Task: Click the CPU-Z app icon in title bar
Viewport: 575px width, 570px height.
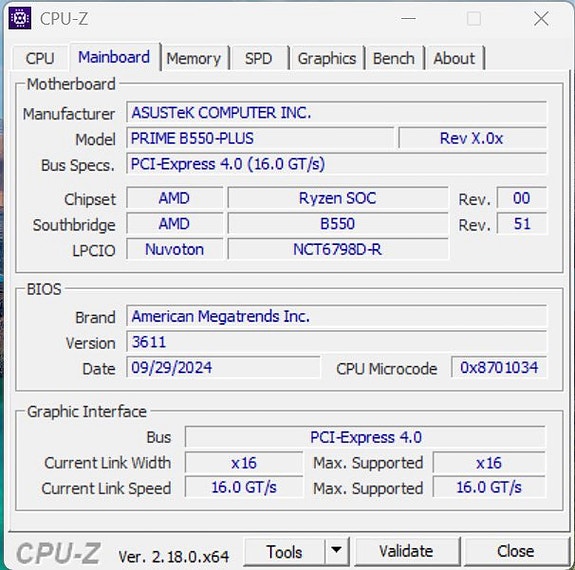Action: 20,18
